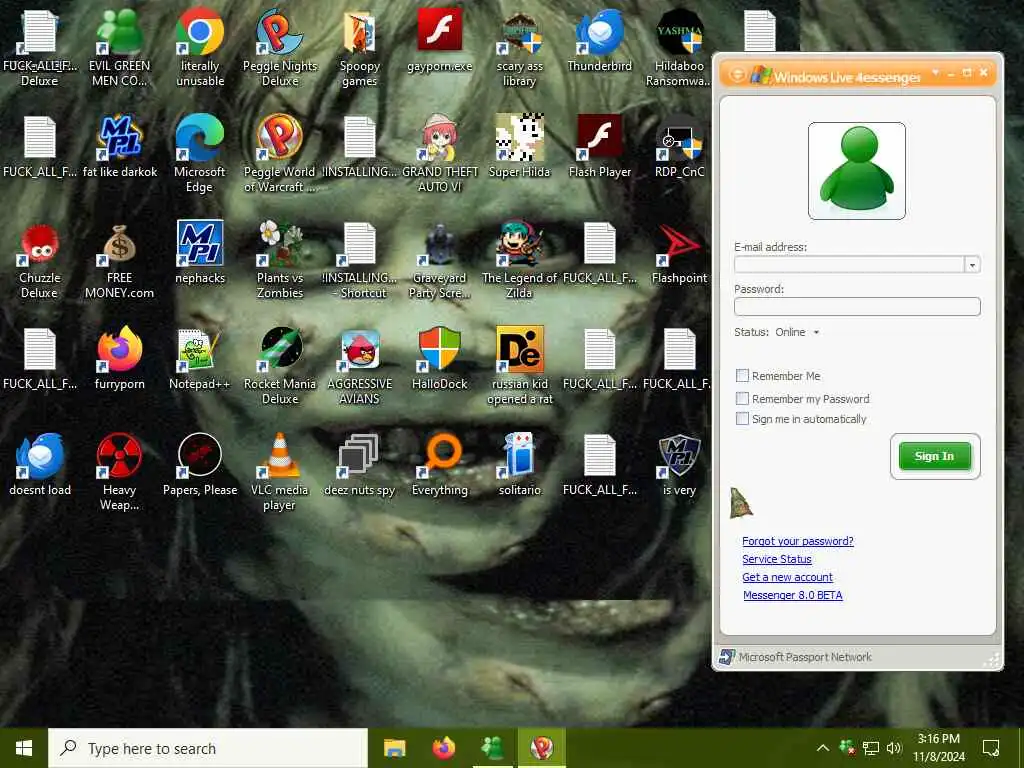Image resolution: width=1024 pixels, height=768 pixels.
Task: Open the Windows Start menu
Action: pyautogui.click(x=24, y=748)
